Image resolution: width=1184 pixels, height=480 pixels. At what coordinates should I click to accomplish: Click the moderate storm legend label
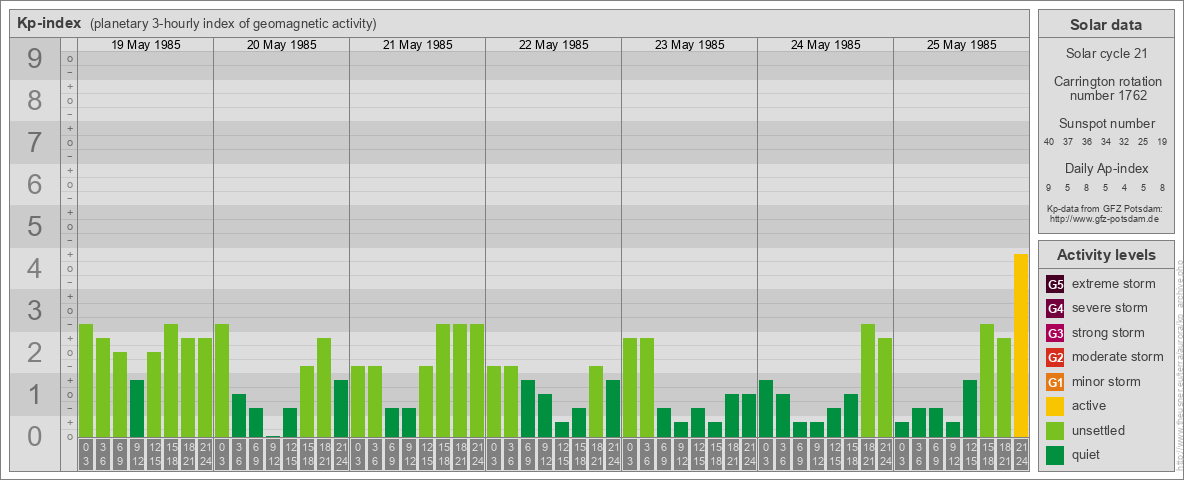1118,357
